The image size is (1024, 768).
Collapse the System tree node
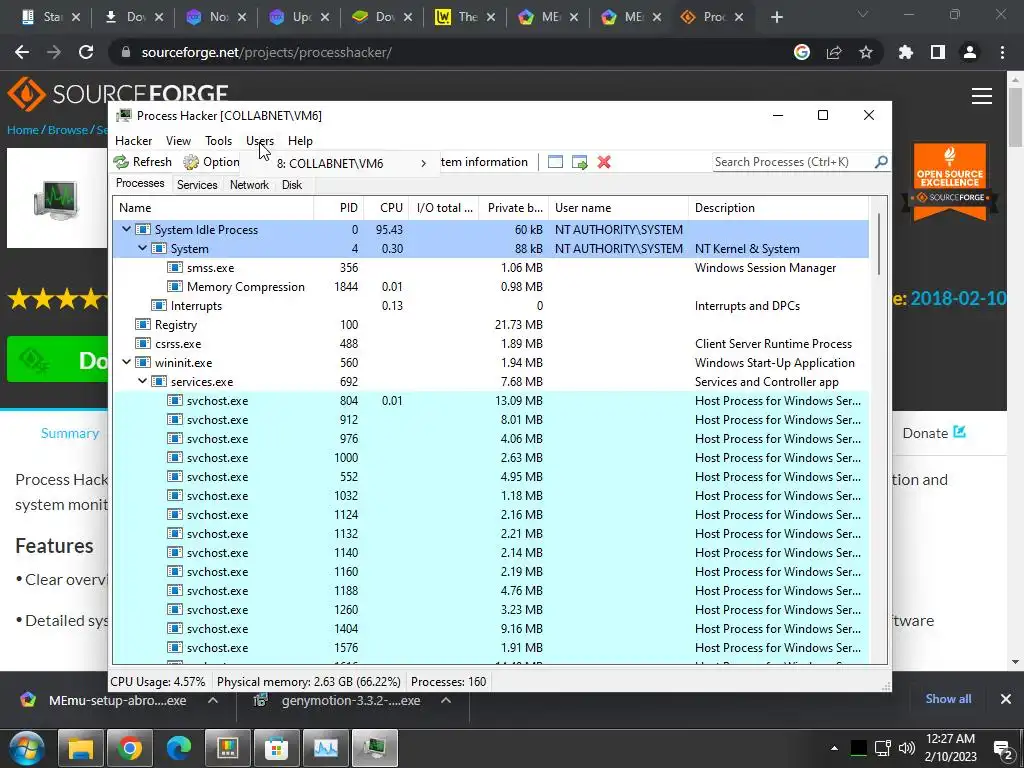click(x=142, y=248)
